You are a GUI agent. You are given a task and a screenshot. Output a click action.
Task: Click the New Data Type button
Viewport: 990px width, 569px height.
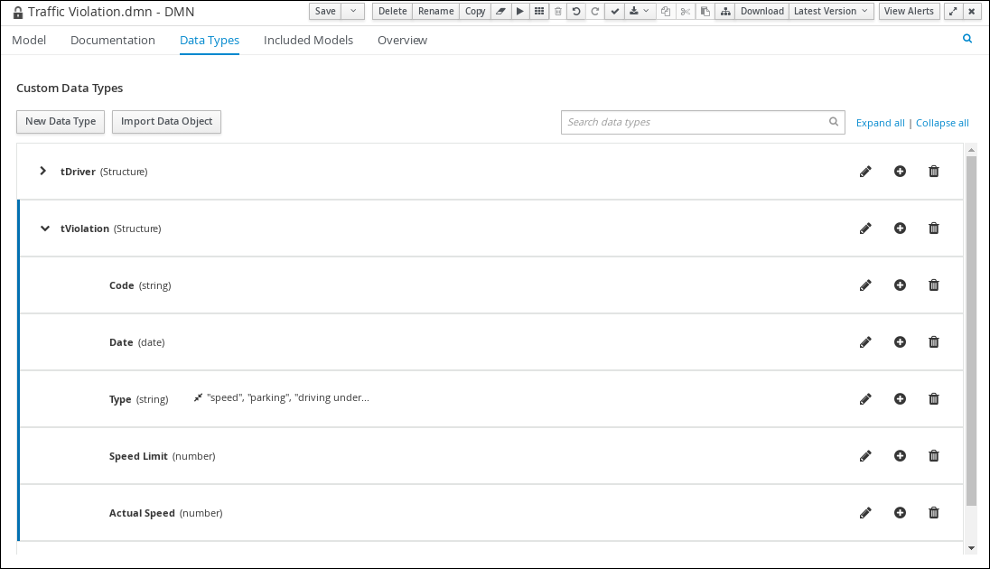click(60, 121)
